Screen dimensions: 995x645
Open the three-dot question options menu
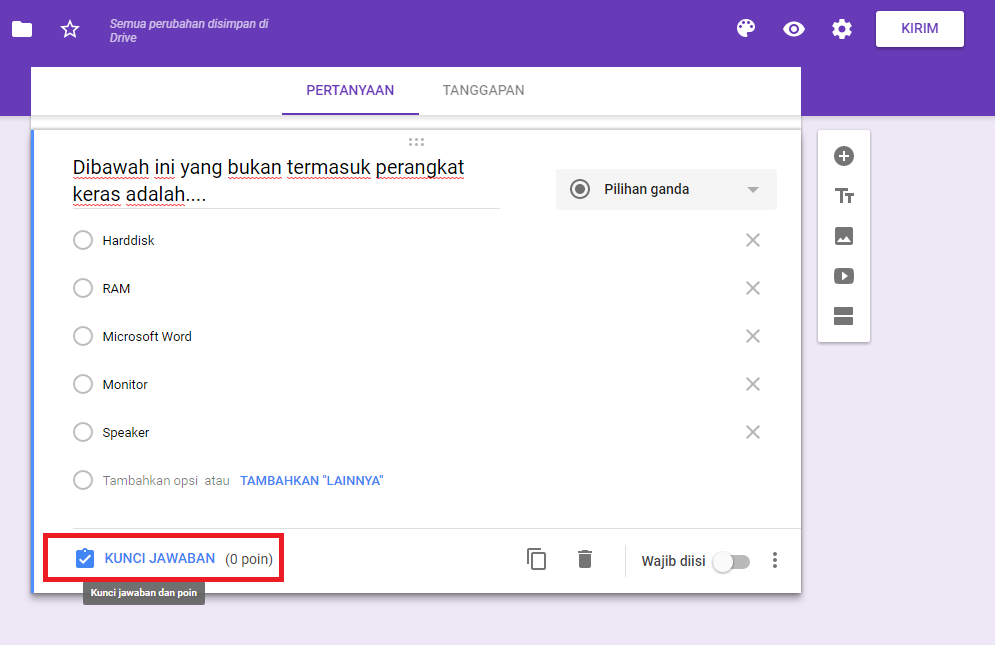click(x=775, y=560)
